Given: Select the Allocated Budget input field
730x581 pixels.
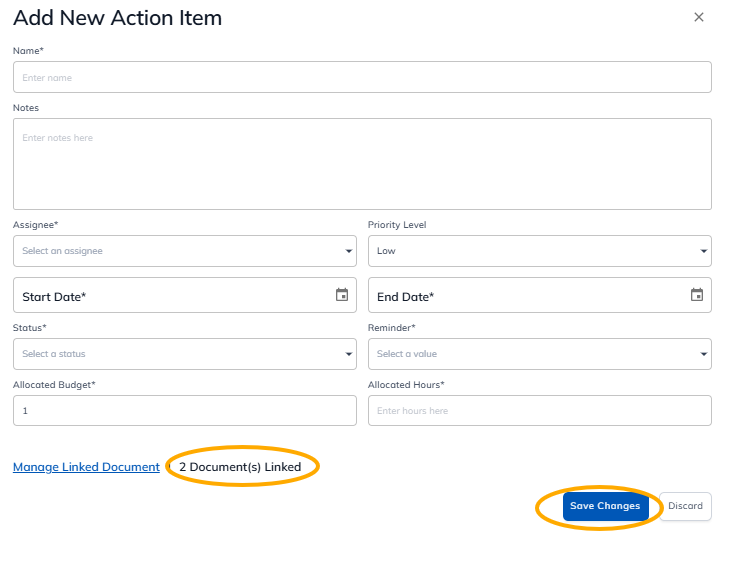Looking at the screenshot, I should tap(184, 411).
